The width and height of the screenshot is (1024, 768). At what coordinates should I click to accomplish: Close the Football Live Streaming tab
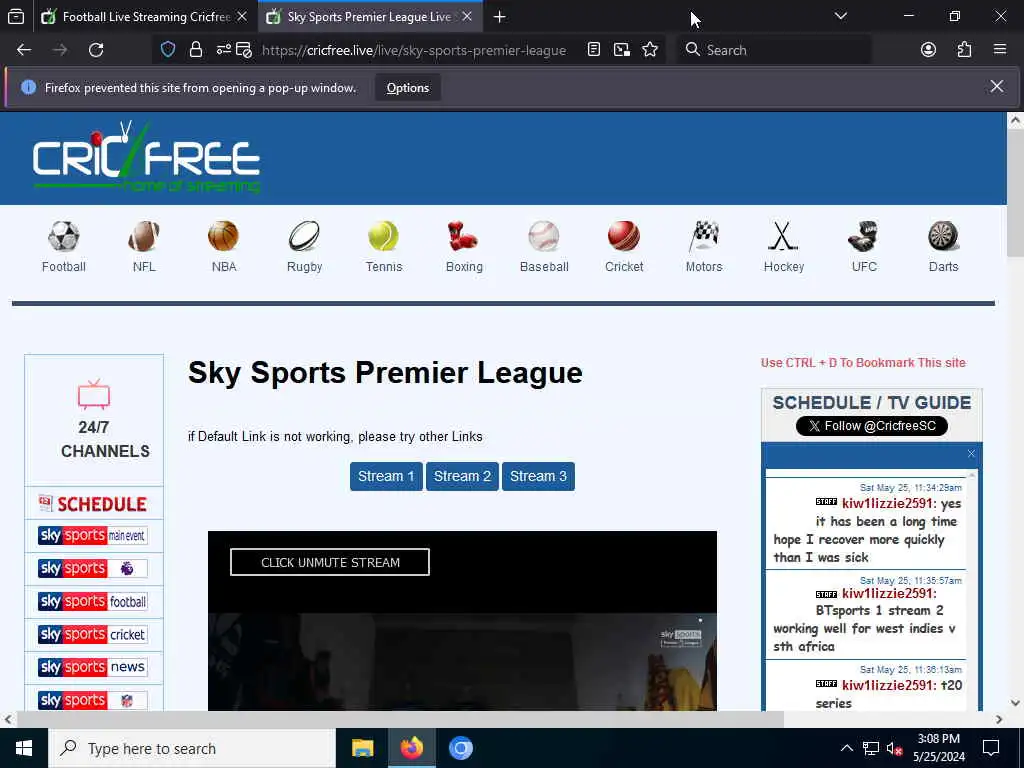pyautogui.click(x=242, y=17)
